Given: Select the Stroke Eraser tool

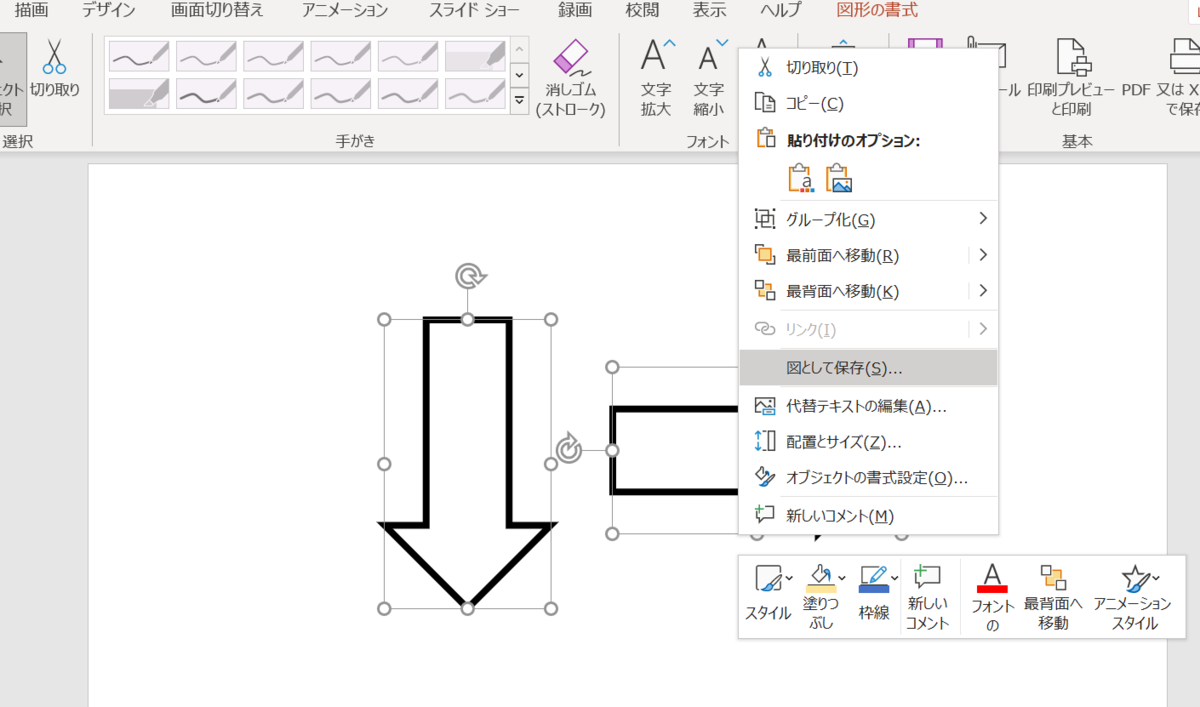Looking at the screenshot, I should click(x=571, y=79).
